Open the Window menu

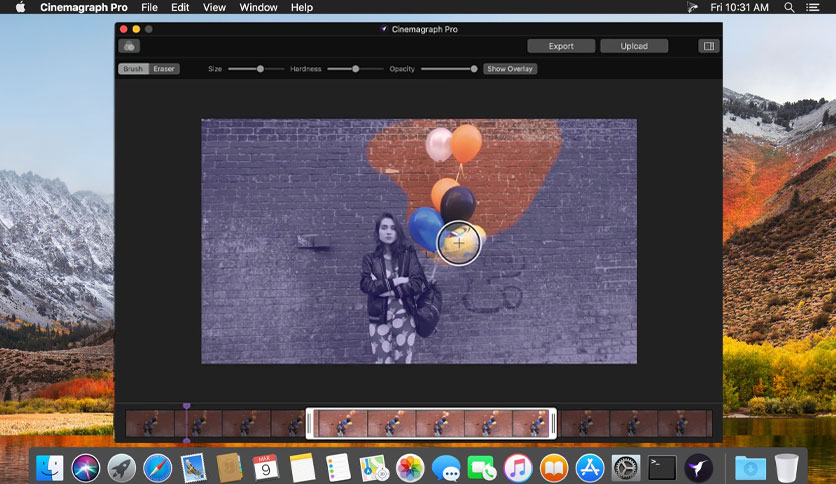258,7
